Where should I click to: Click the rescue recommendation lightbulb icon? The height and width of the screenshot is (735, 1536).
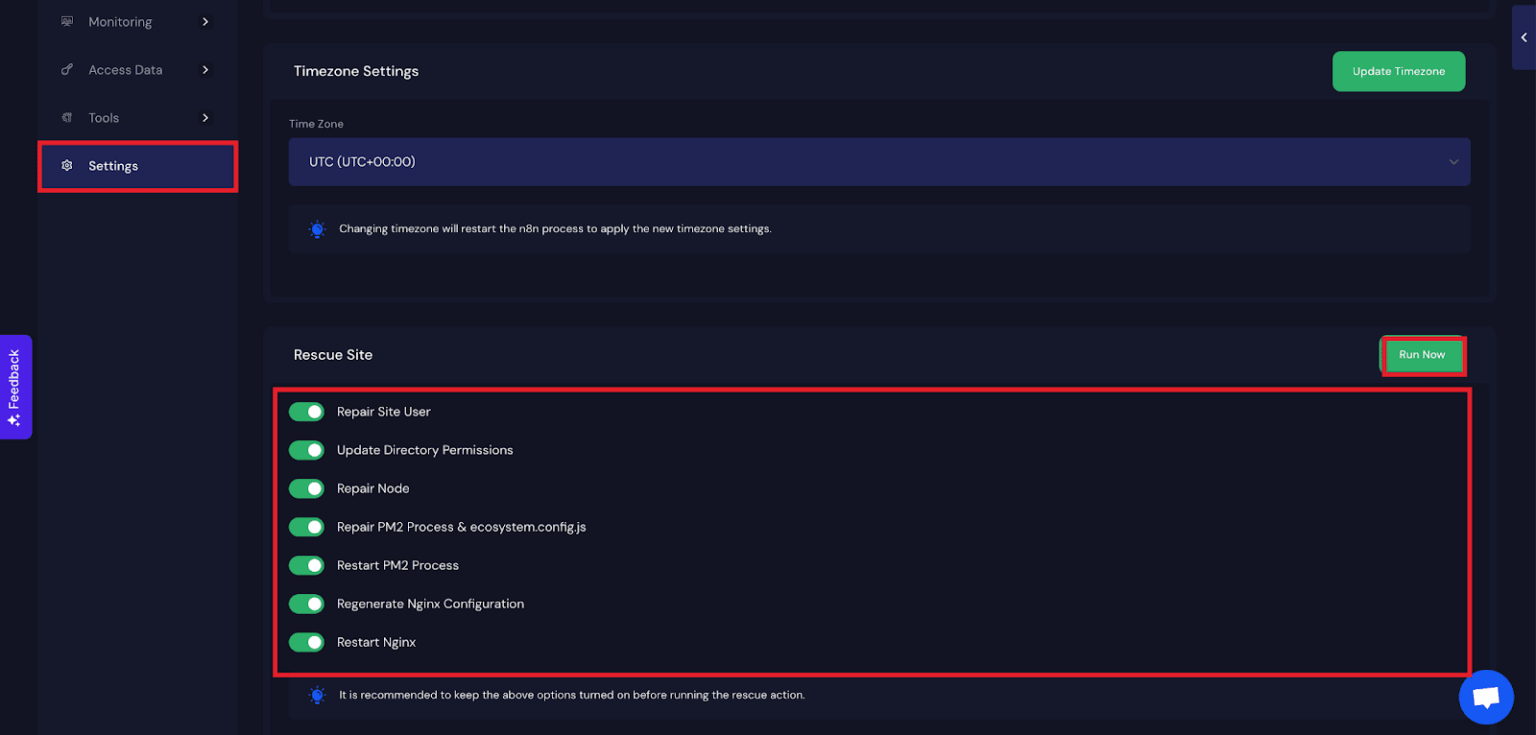coord(317,695)
